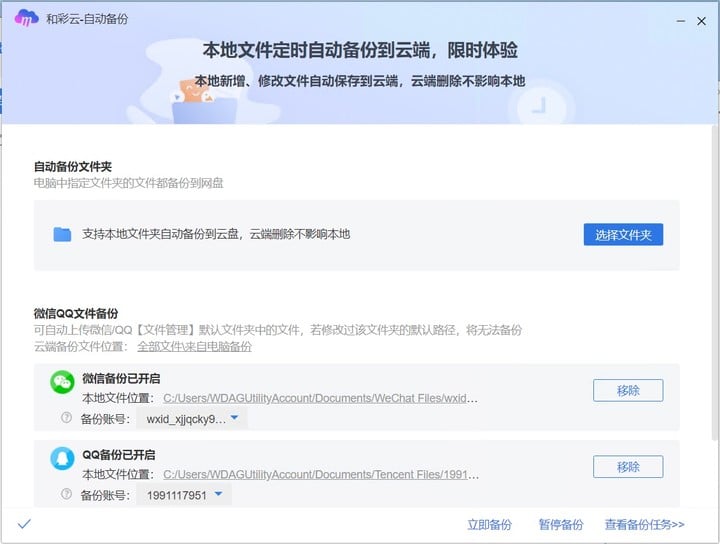Click the checkmark icon at bottom left
Viewport: 720px width, 544px height.
[24, 523]
